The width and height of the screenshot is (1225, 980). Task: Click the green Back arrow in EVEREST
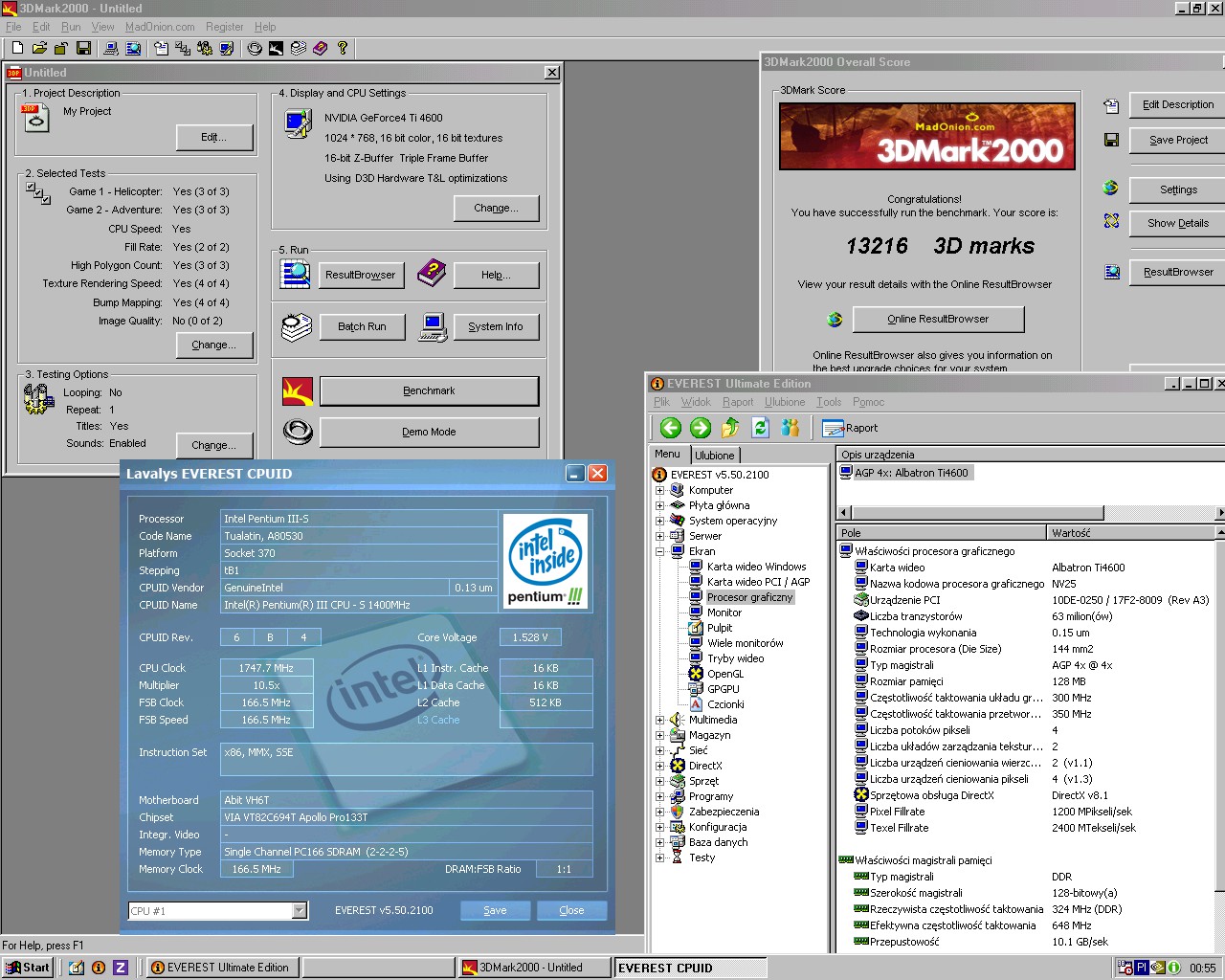pyautogui.click(x=670, y=428)
